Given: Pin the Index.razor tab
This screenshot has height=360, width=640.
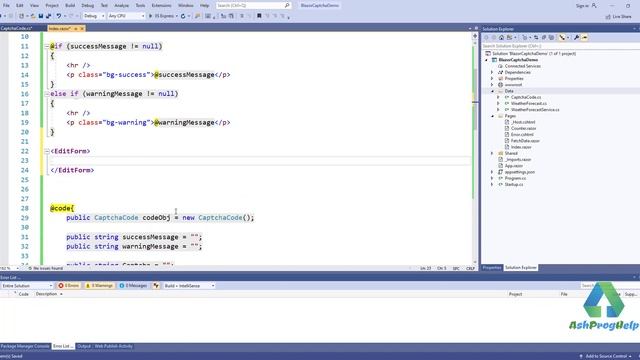Looking at the screenshot, I should 76,29.
